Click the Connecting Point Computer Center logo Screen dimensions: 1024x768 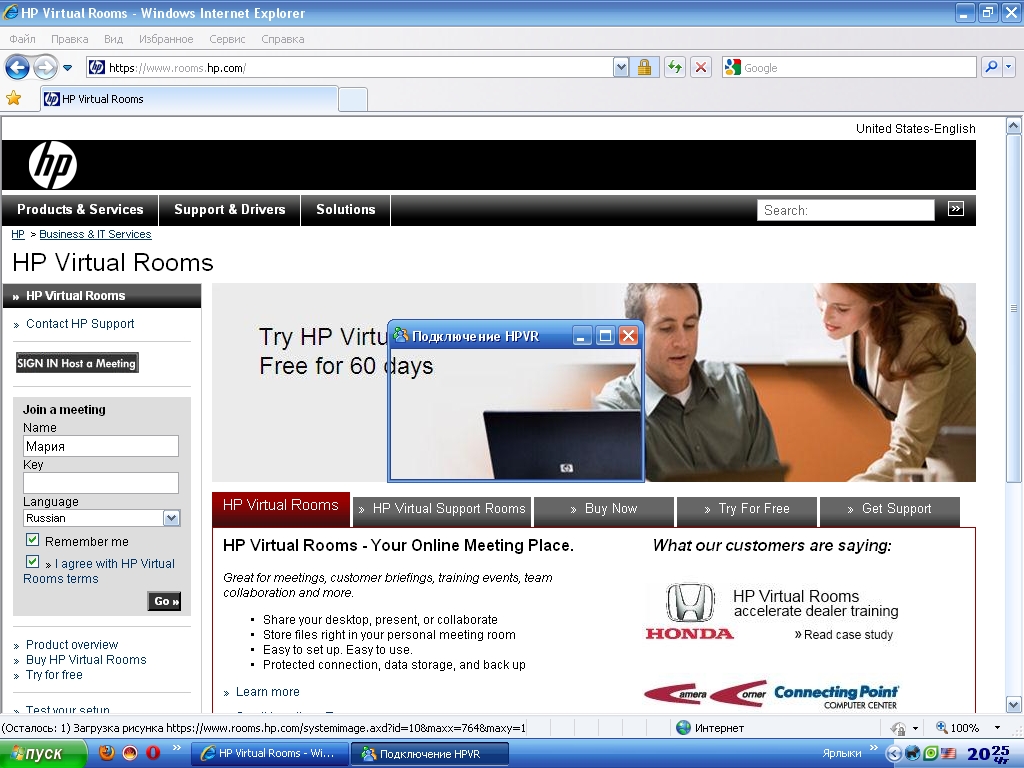pos(836,696)
